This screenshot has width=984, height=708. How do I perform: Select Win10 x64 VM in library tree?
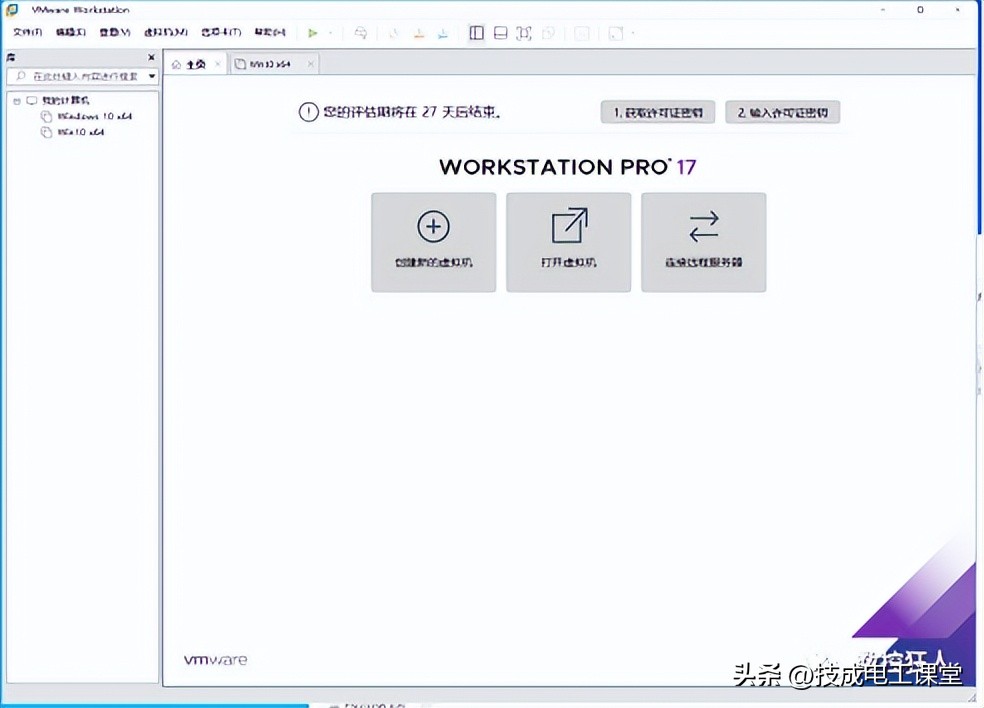coord(80,132)
